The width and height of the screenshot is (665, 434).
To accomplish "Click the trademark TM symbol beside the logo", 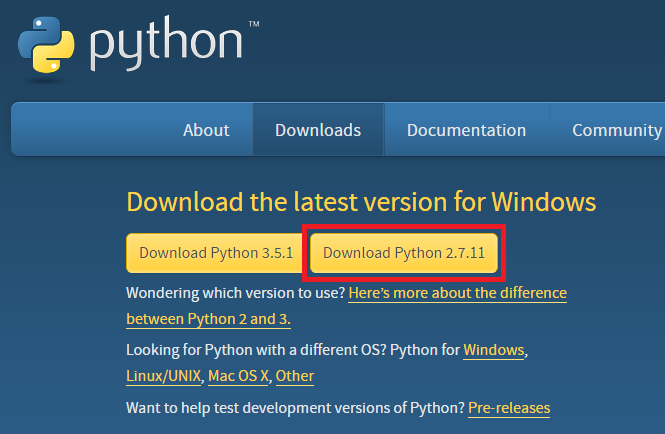I will [x=254, y=24].
